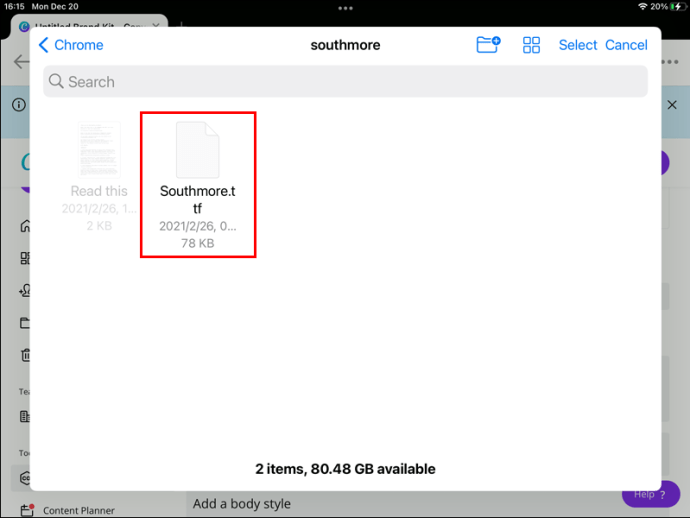Click the 78 KB file size

(x=198, y=243)
